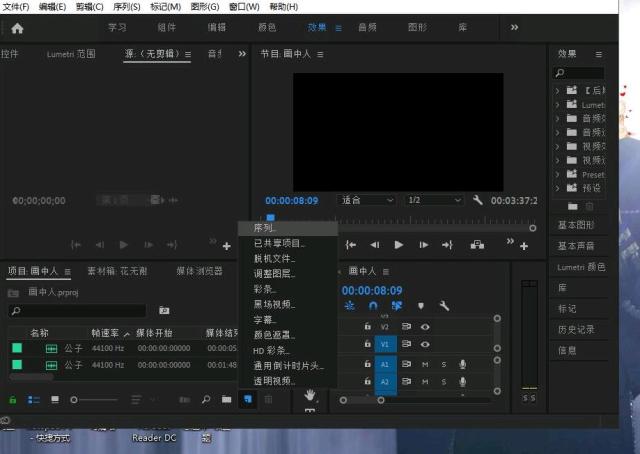Add a marker in the timeline
The width and height of the screenshot is (640, 454).
421,306
